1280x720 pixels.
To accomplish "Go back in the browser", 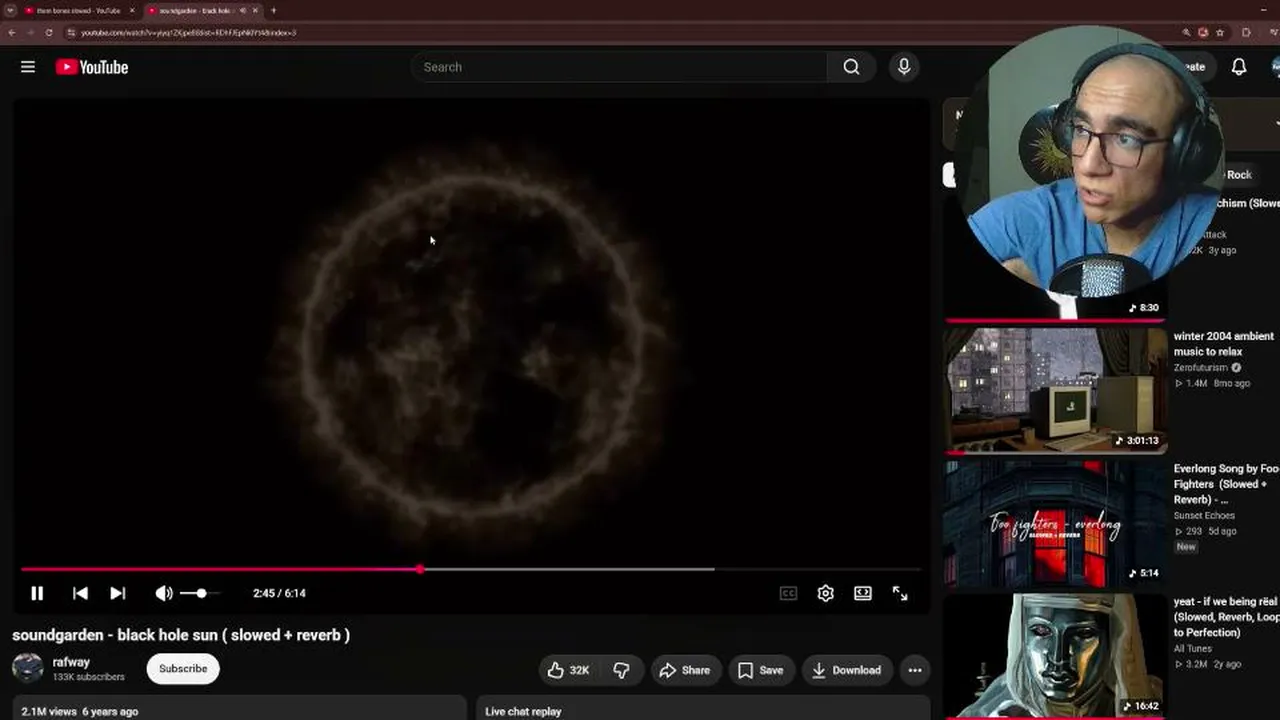I will pos(11,32).
